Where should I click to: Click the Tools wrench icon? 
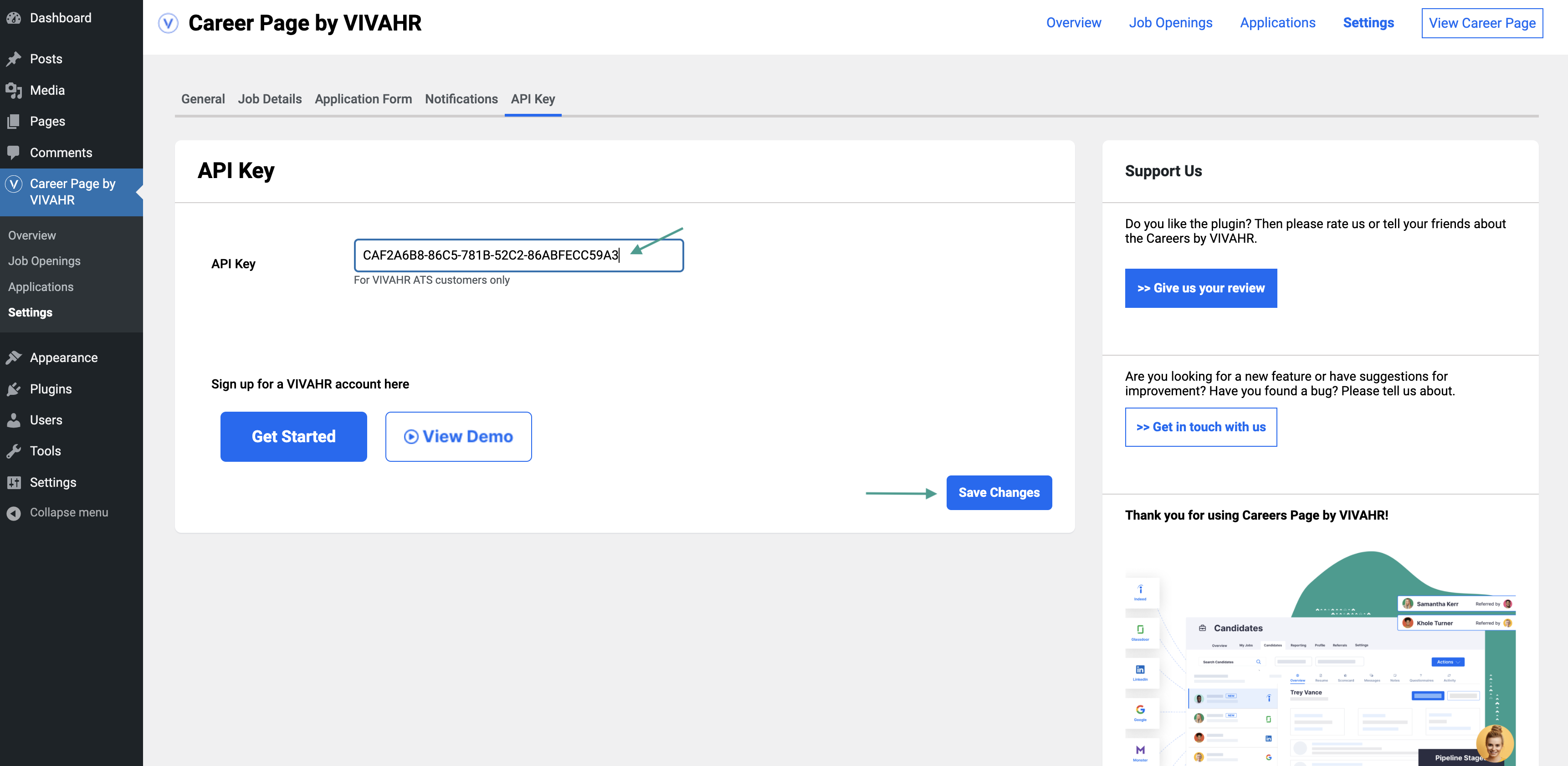[13, 451]
